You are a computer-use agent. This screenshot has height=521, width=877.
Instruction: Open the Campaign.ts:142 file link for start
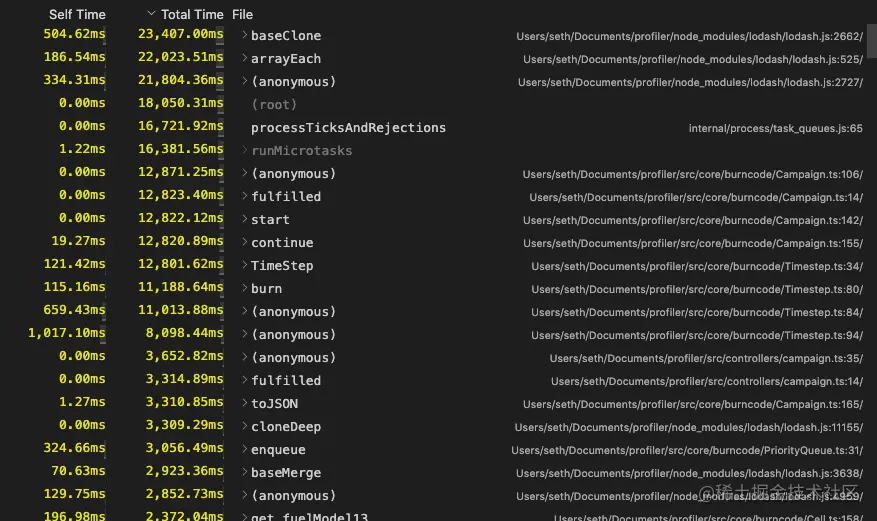tap(692, 220)
